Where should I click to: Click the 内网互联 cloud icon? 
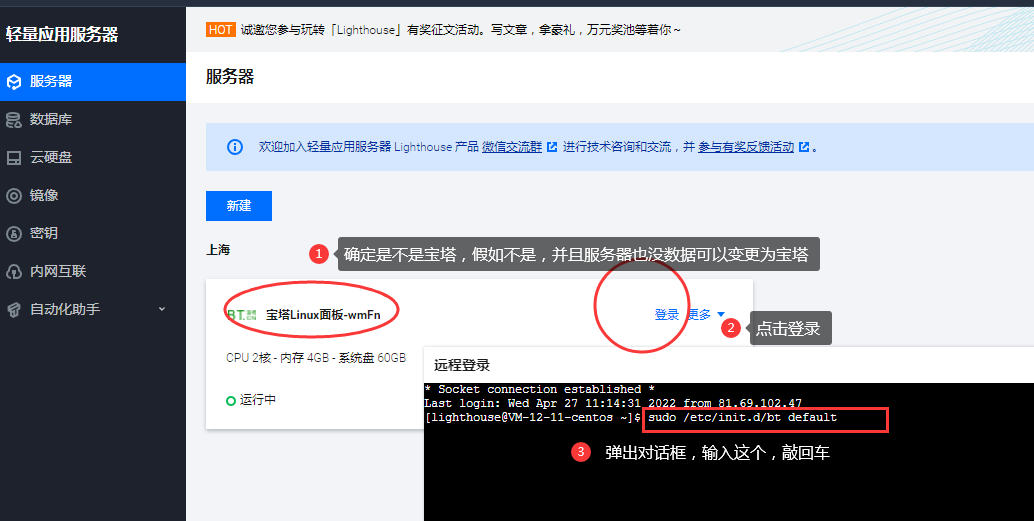click(14, 272)
